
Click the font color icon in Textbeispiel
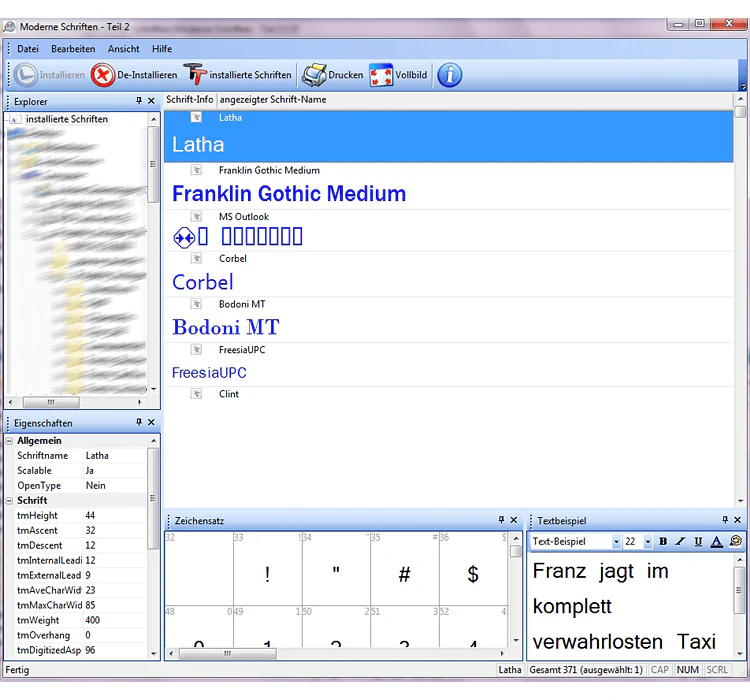tap(716, 541)
